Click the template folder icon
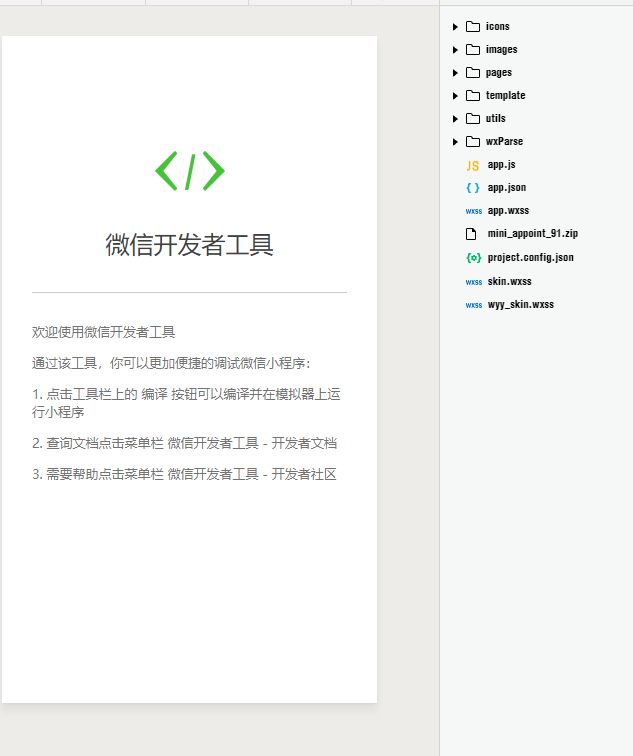Viewport: 633px width, 756px height. [473, 95]
